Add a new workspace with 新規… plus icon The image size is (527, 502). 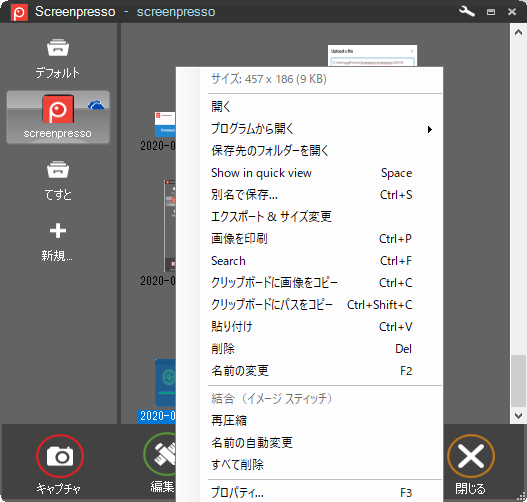57,242
